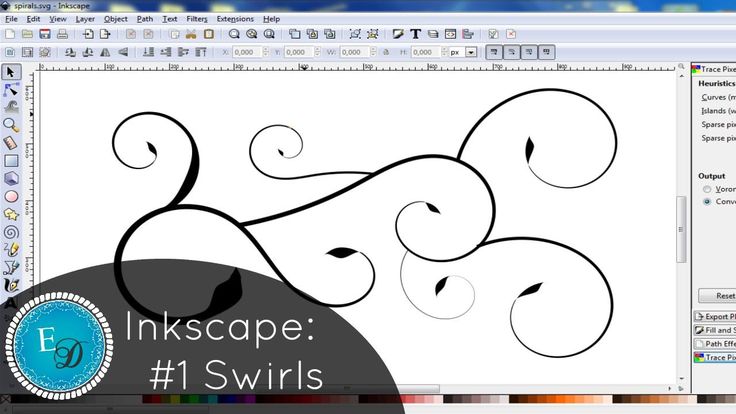736x414 pixels.
Task: Toggle third scale-affect button in controls bar
Action: (x=529, y=52)
